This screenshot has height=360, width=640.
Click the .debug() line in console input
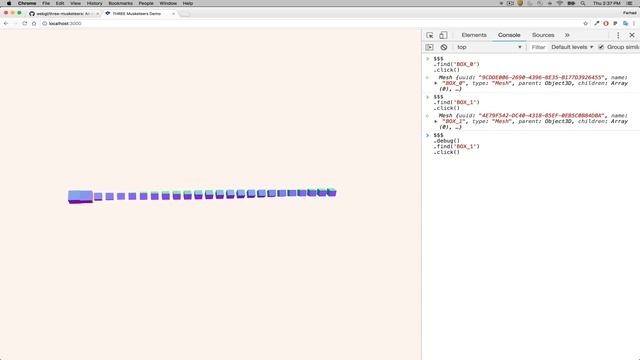447,141
